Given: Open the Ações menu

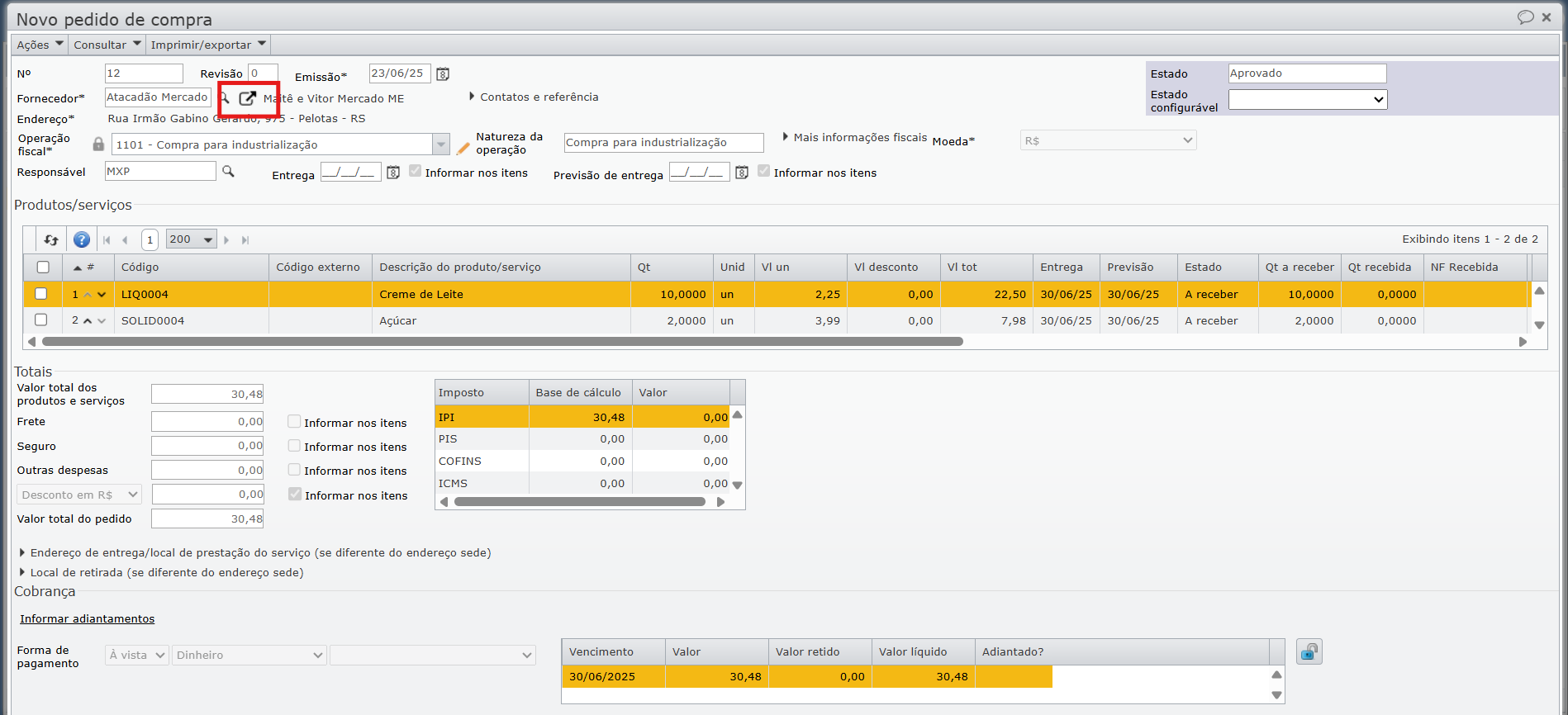Looking at the screenshot, I should tap(40, 45).
